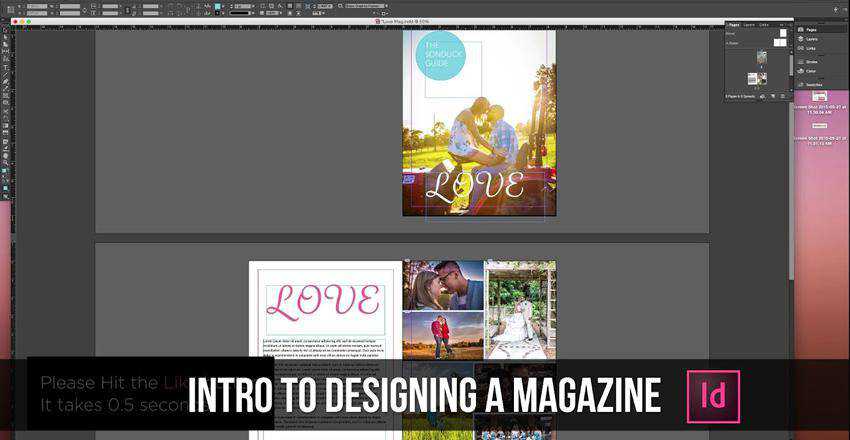Open the Stroke panel from the dock

[x=811, y=63]
